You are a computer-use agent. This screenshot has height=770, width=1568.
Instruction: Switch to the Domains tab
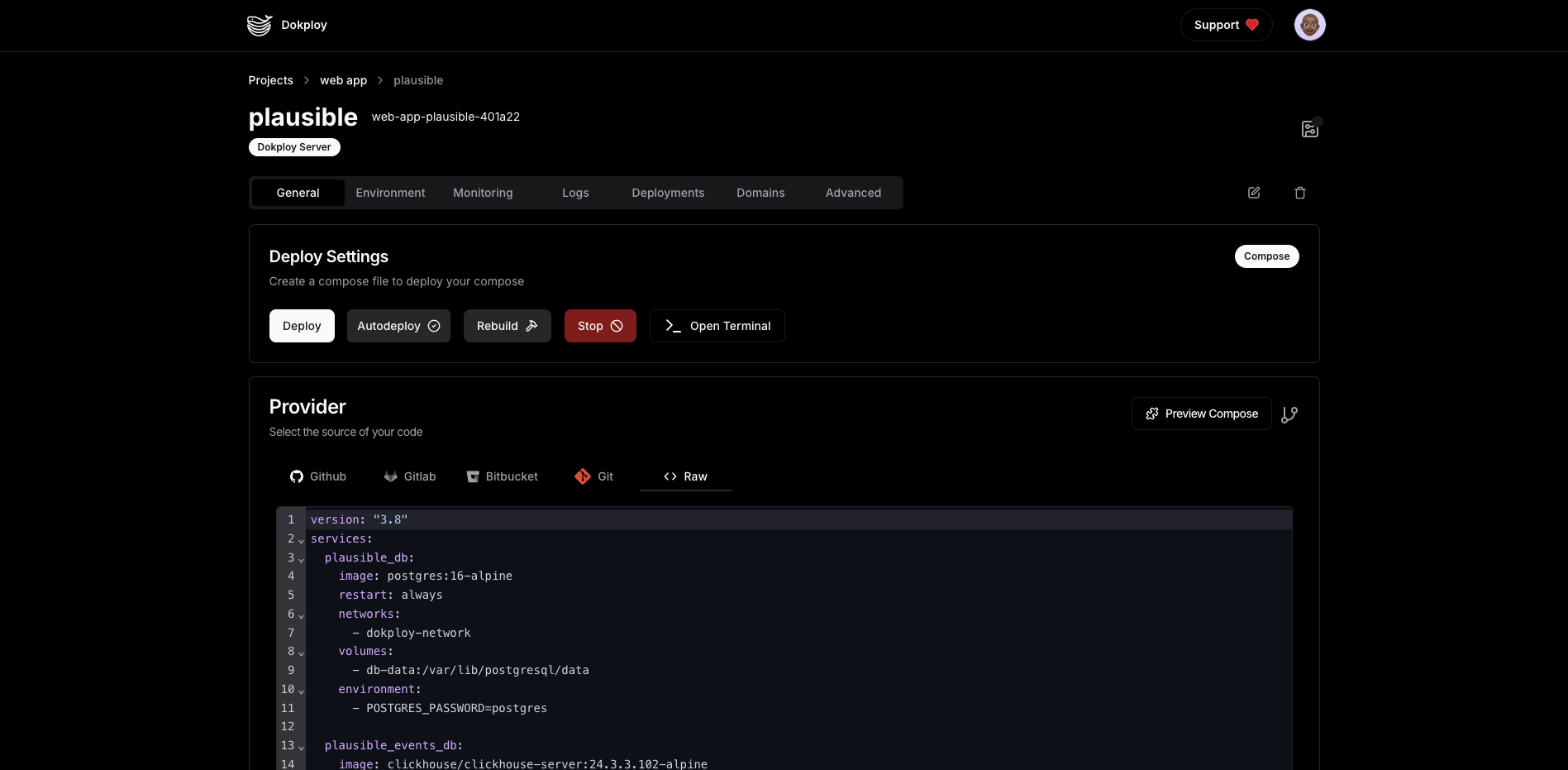pos(761,193)
